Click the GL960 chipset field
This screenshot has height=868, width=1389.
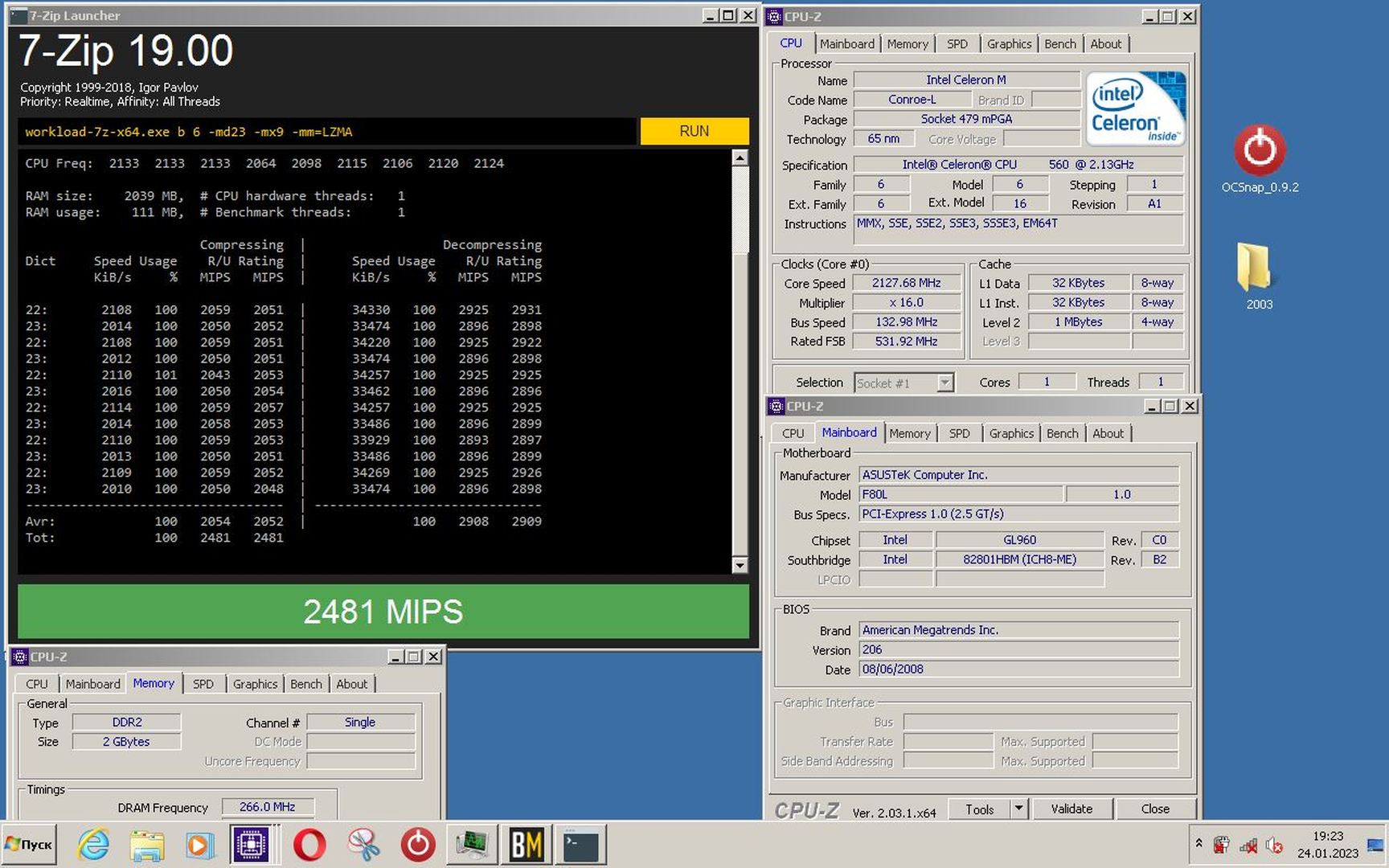tap(1019, 540)
